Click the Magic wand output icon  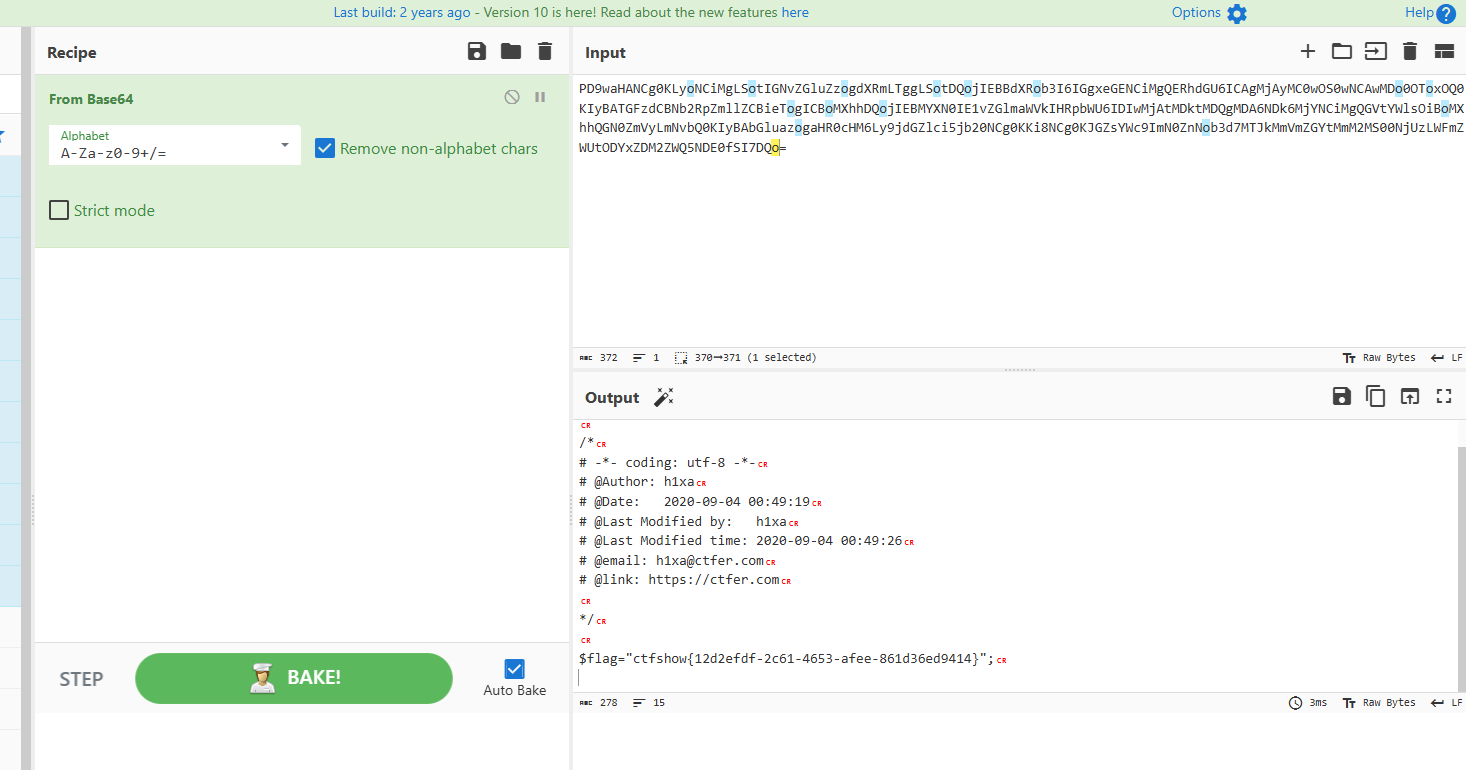click(x=663, y=397)
